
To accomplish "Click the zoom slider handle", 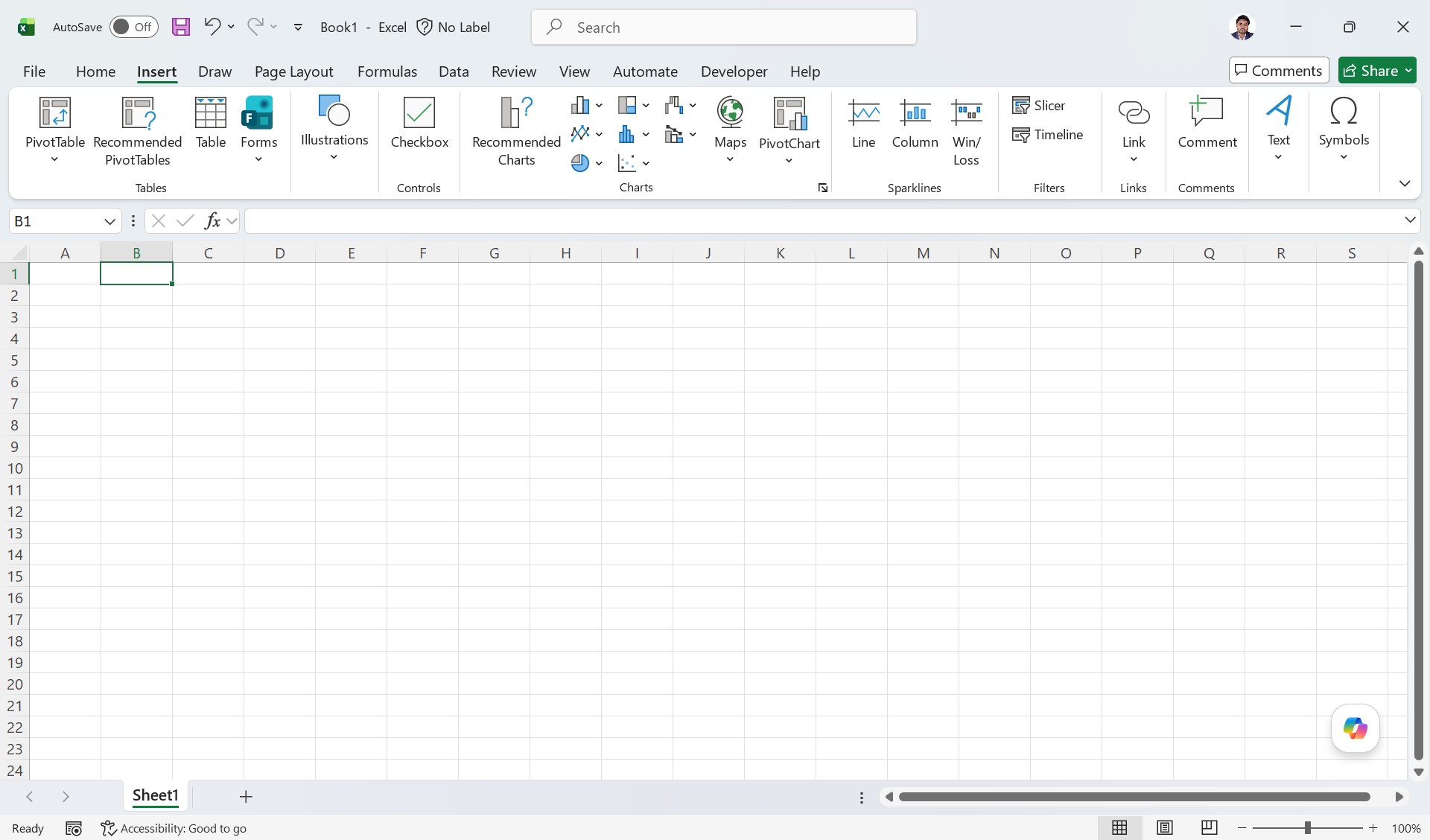I will coord(1307,828).
